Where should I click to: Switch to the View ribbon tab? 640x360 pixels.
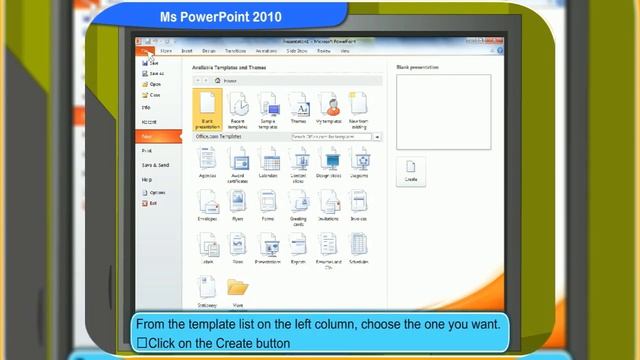[345, 51]
